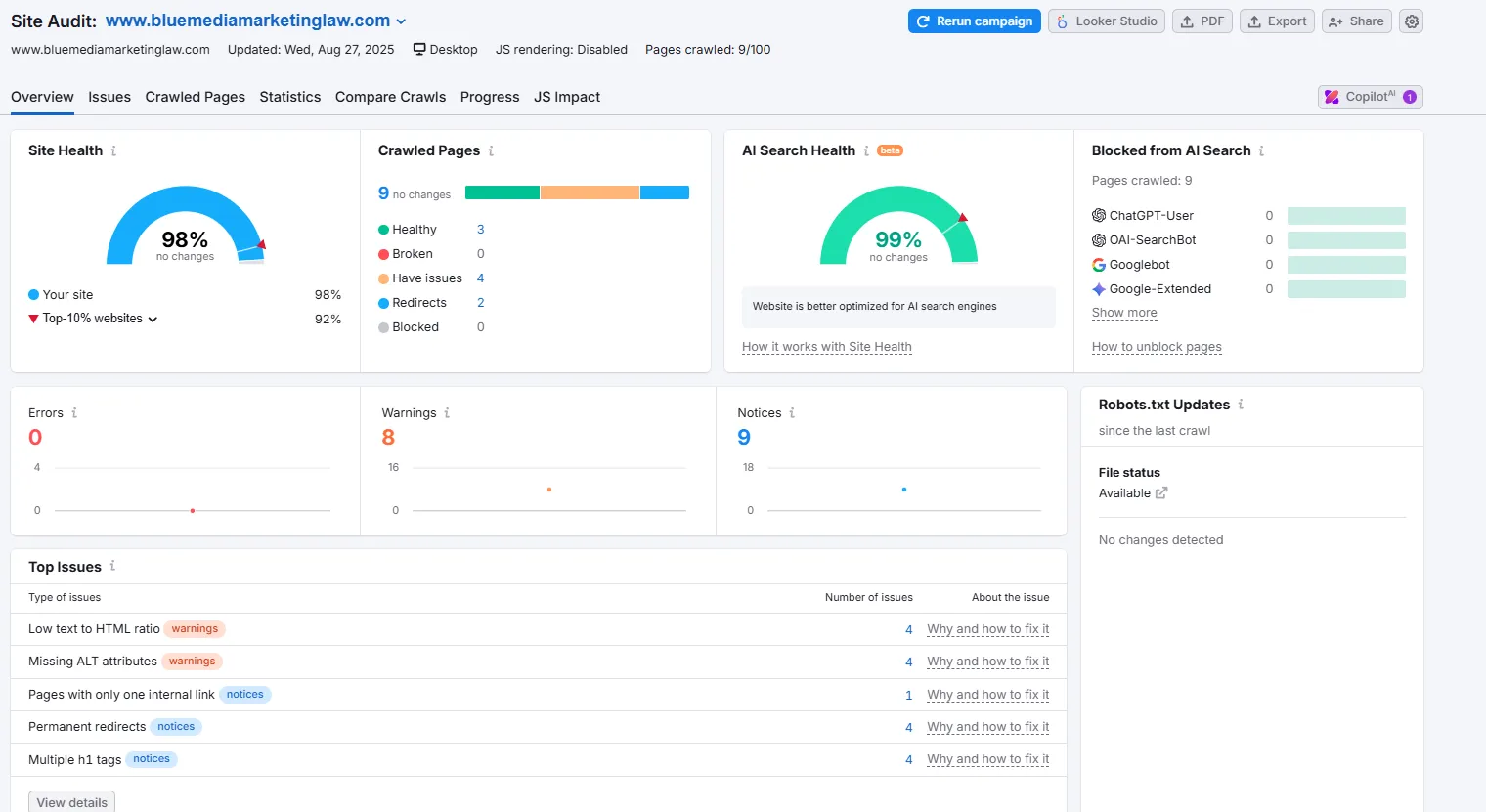Click the Top Issues info icon
Image resolution: width=1486 pixels, height=812 pixels.
(x=112, y=566)
